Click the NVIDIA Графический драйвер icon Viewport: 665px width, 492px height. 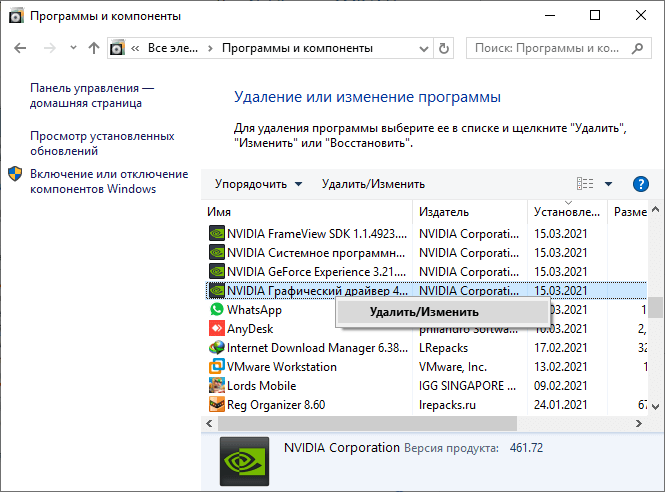point(217,291)
